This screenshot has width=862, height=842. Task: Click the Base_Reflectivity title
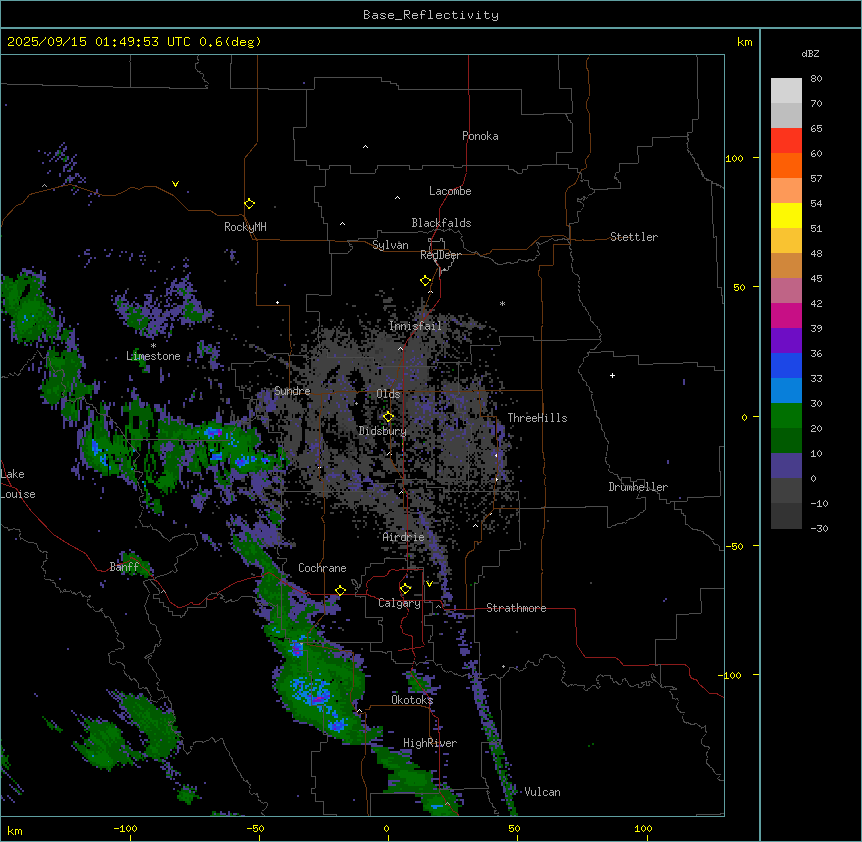click(x=431, y=15)
